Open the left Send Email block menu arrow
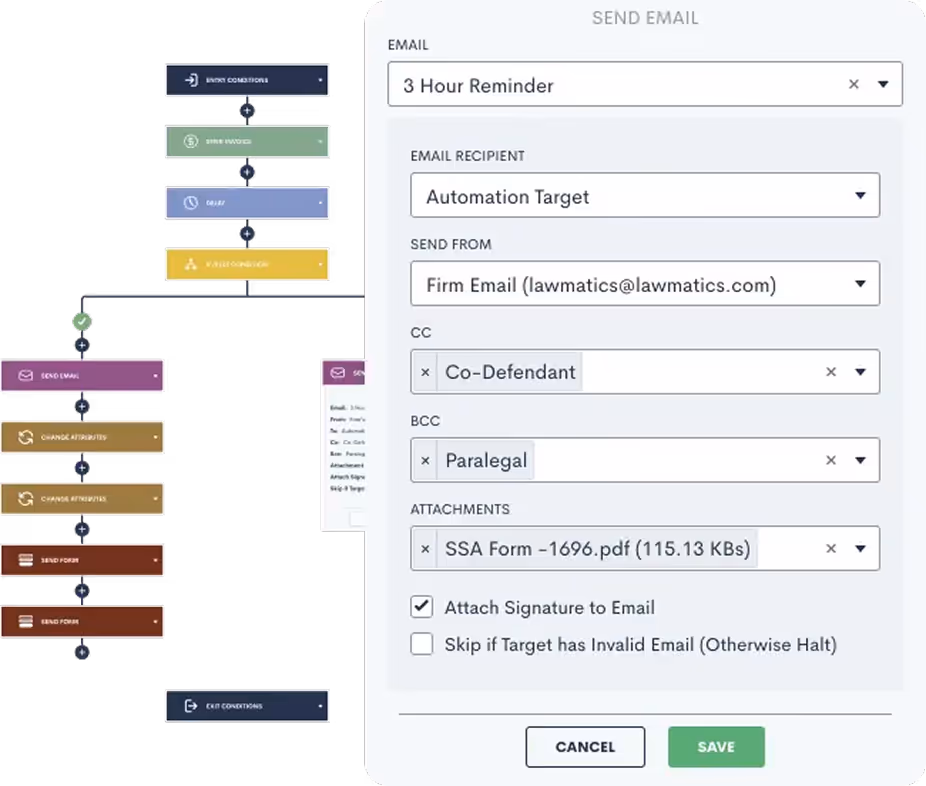Image resolution: width=926 pixels, height=786 pixels. [155, 376]
